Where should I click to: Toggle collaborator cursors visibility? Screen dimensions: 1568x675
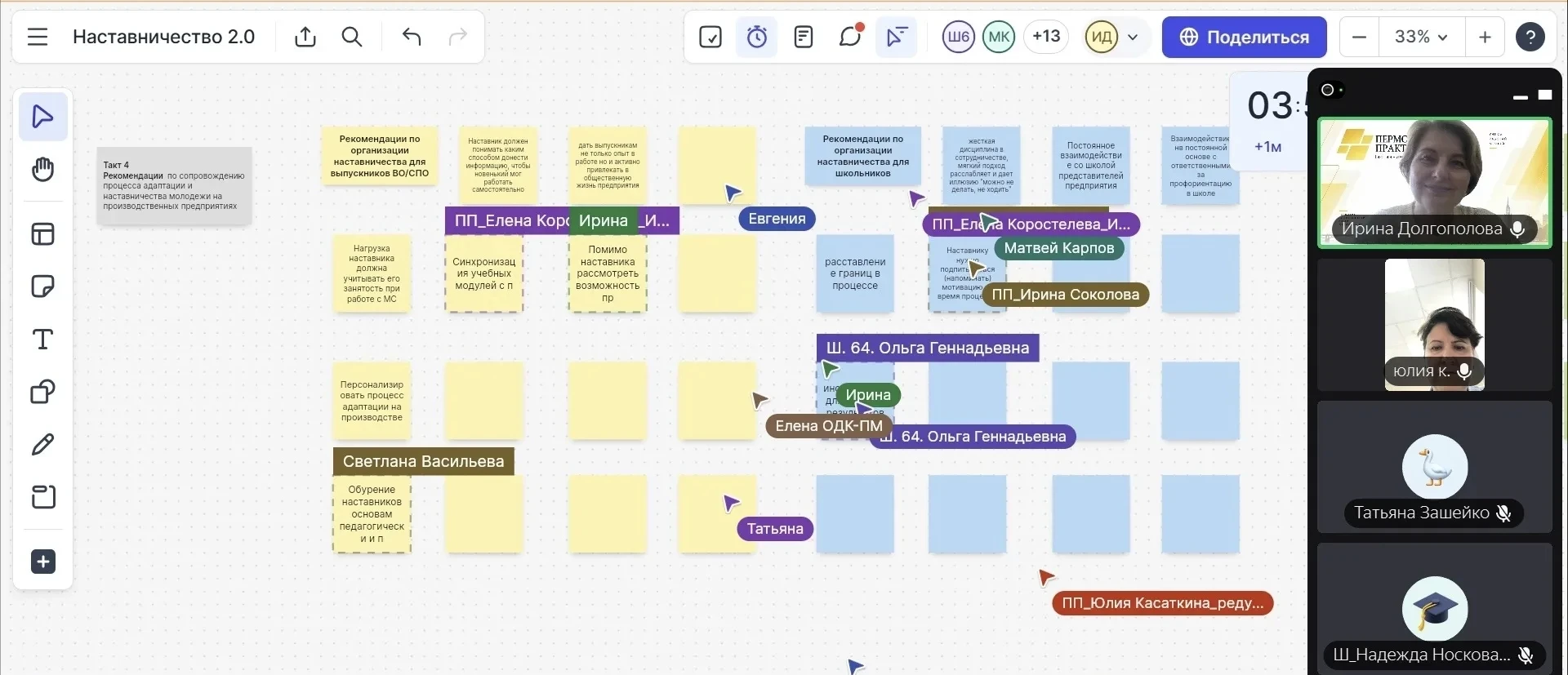897,37
